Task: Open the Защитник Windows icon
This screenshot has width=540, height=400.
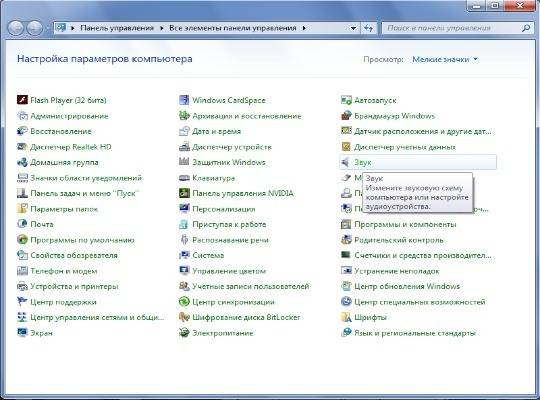Action: (x=184, y=162)
